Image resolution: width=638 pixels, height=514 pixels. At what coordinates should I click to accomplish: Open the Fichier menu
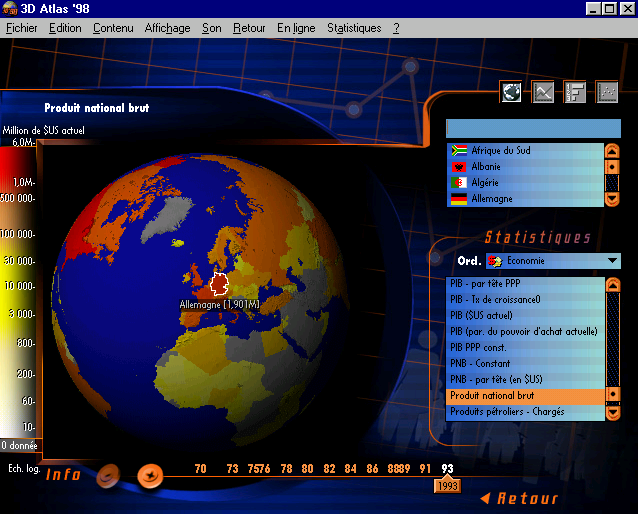click(x=22, y=28)
